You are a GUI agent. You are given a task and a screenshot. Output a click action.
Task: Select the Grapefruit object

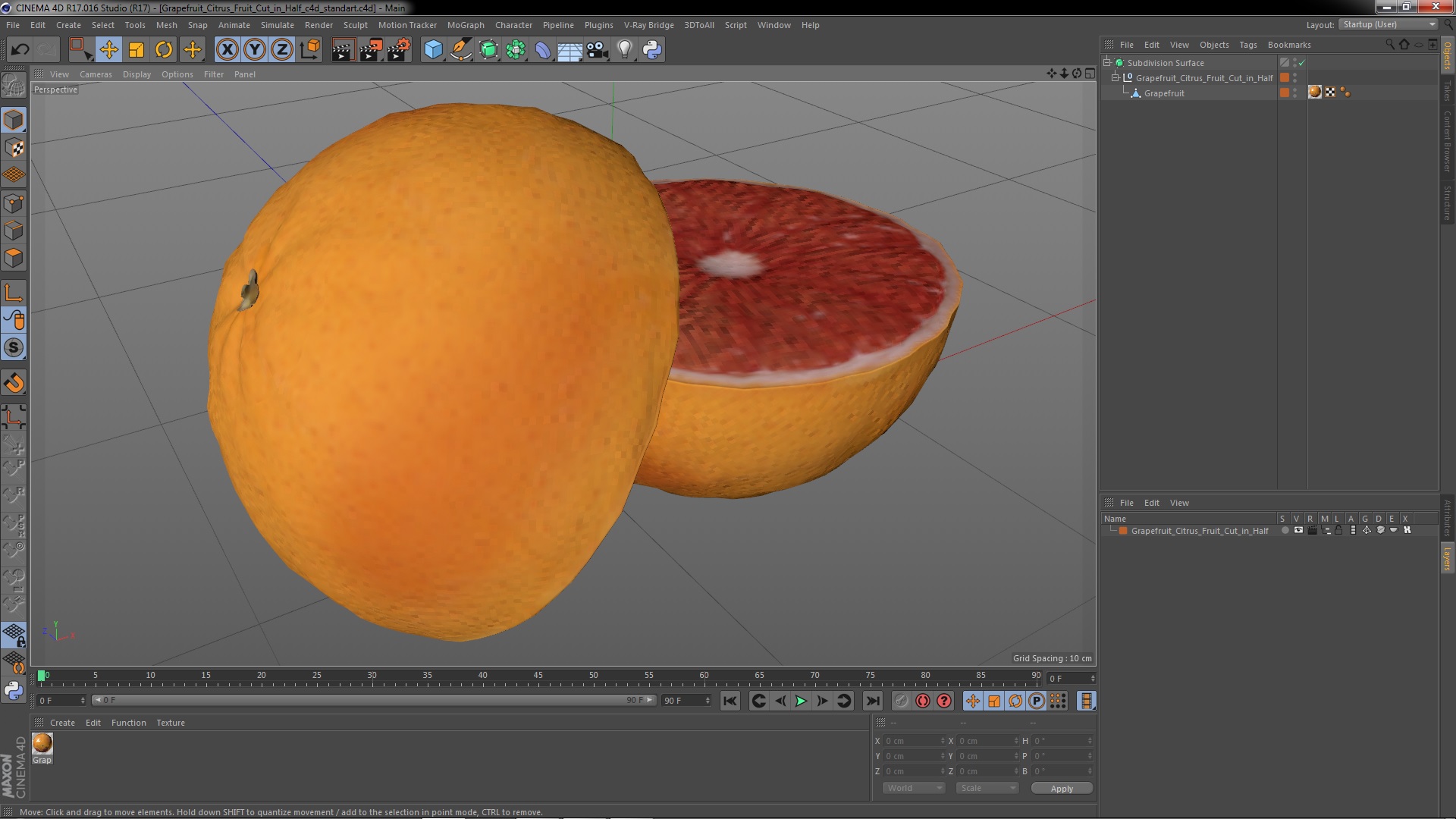coord(1164,93)
